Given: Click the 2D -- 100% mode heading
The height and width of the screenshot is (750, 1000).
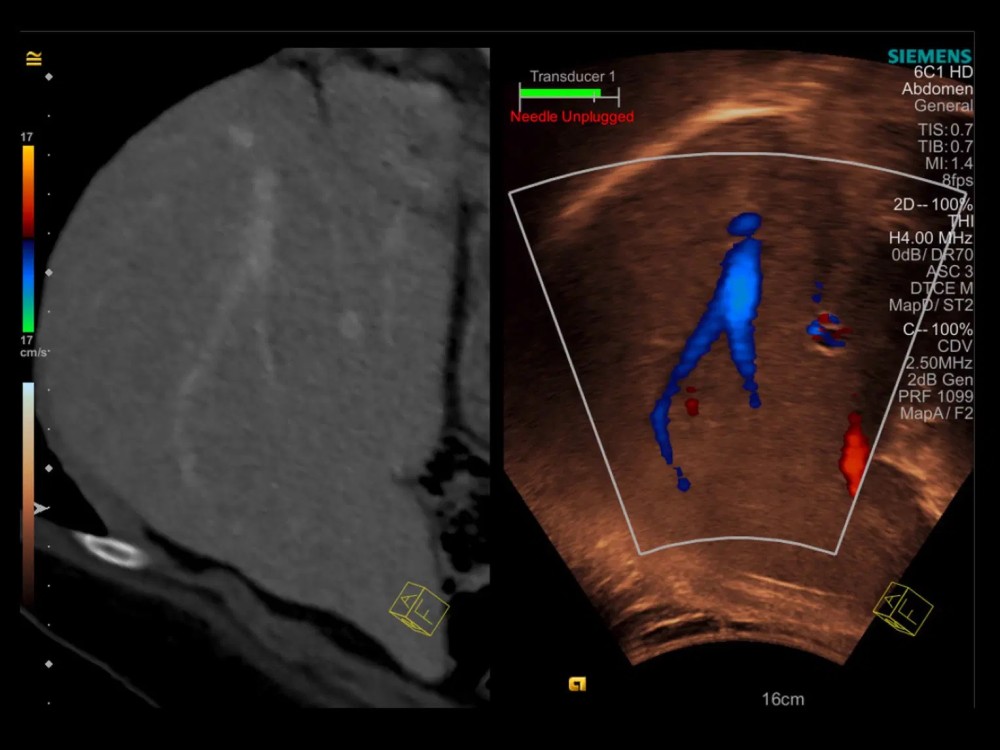Looking at the screenshot, I should click(x=932, y=204).
